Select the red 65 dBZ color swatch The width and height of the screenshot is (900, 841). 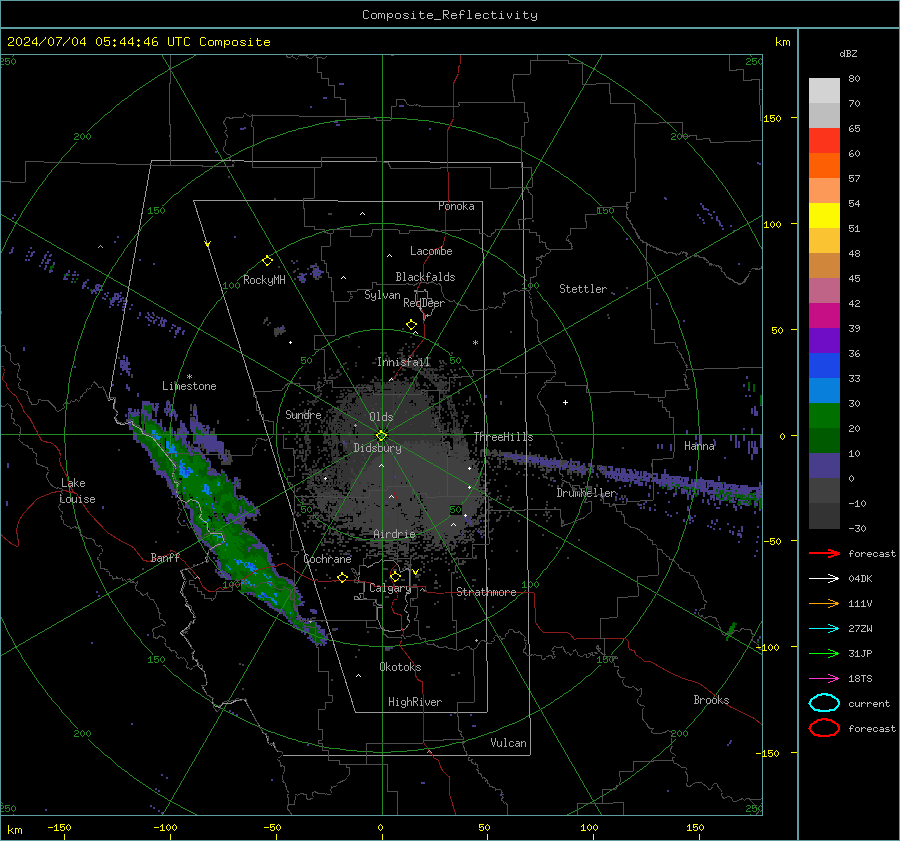click(824, 140)
